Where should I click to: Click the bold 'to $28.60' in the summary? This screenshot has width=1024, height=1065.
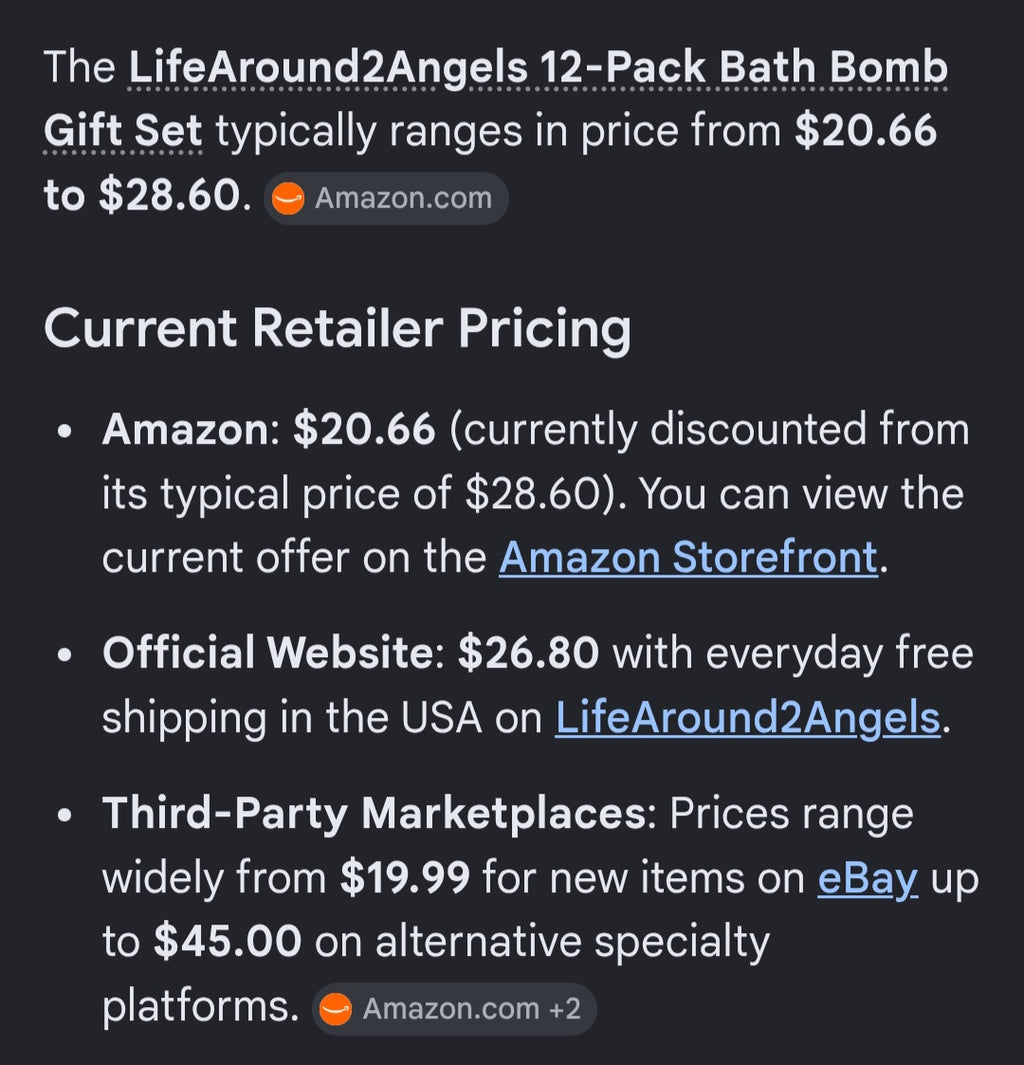(143, 196)
